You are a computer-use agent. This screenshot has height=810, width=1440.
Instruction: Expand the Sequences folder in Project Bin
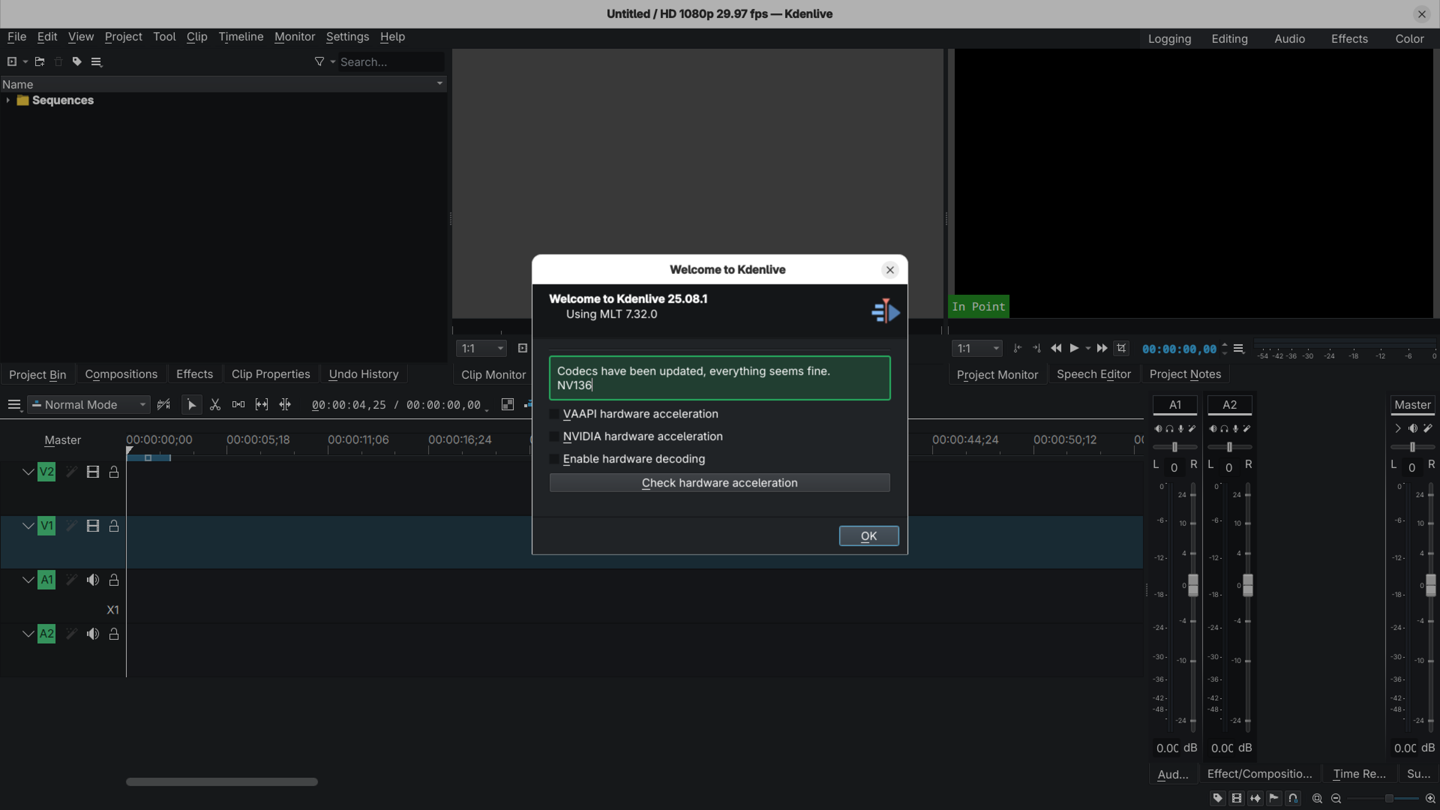[x=8, y=101]
